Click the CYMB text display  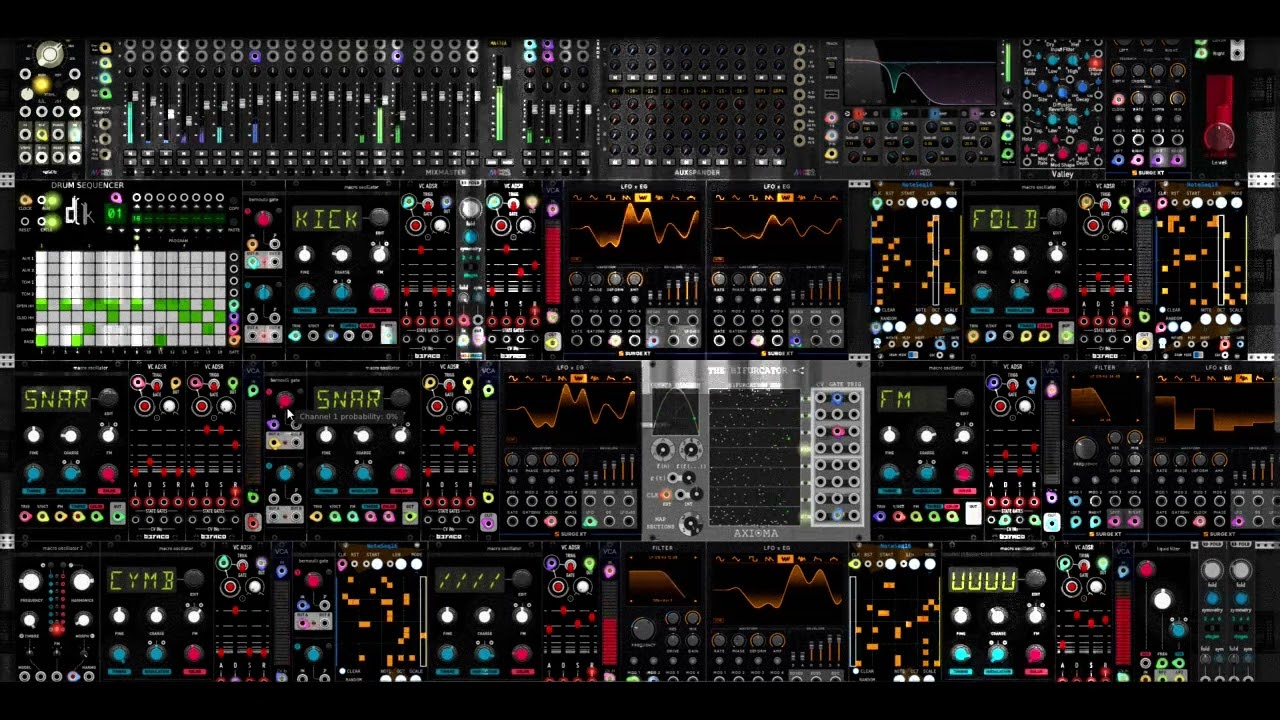(142, 579)
